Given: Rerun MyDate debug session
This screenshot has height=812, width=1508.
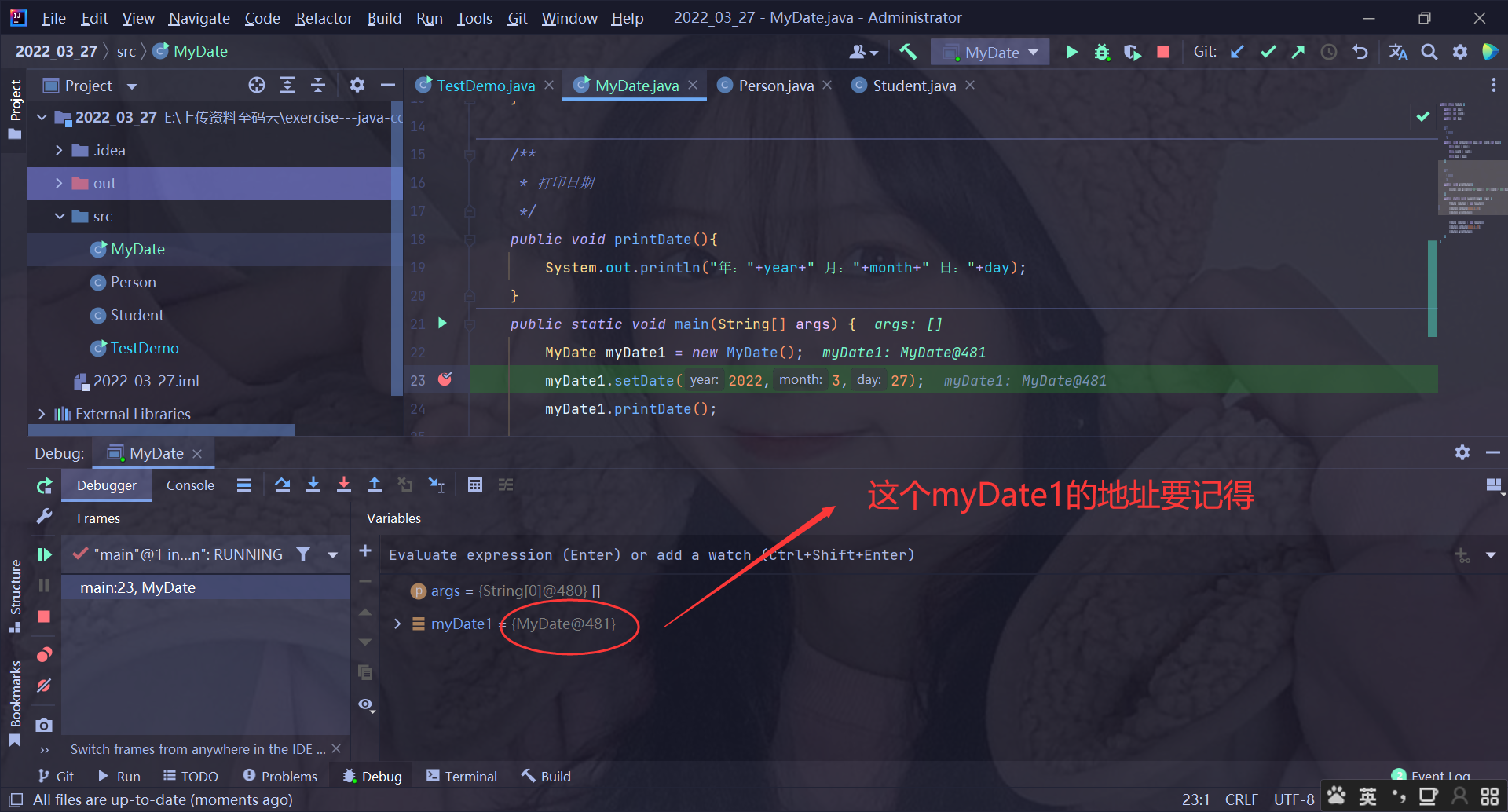Looking at the screenshot, I should click(x=44, y=486).
